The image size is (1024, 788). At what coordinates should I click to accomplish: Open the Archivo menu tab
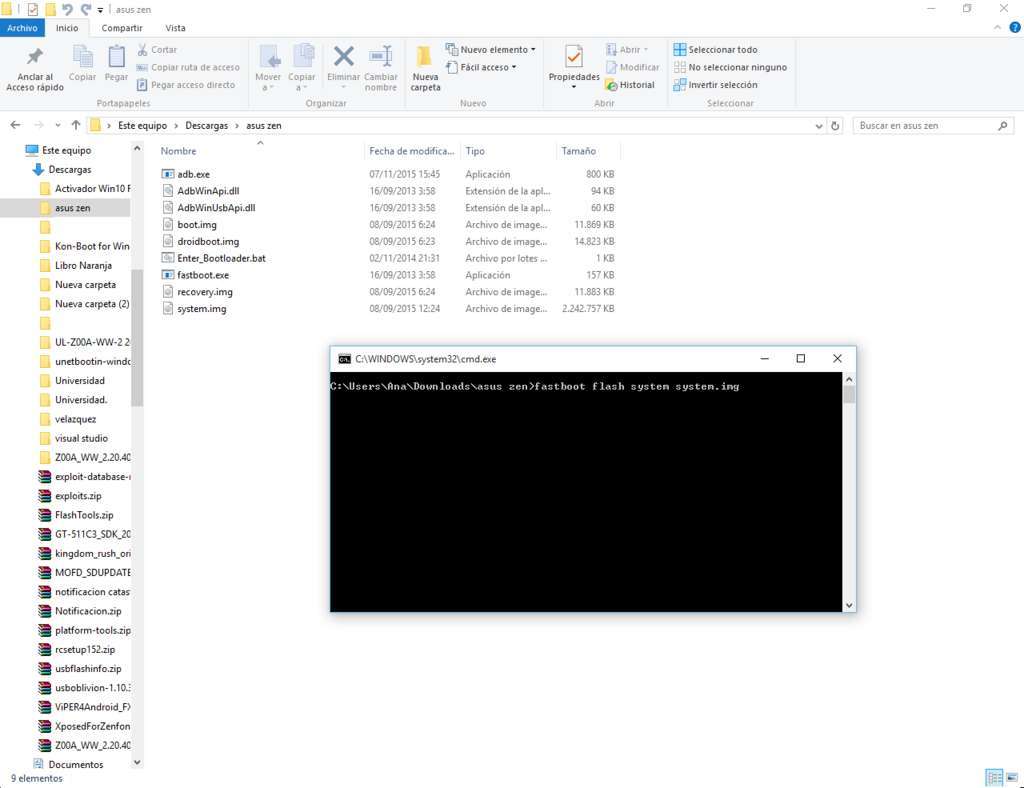[x=22, y=28]
